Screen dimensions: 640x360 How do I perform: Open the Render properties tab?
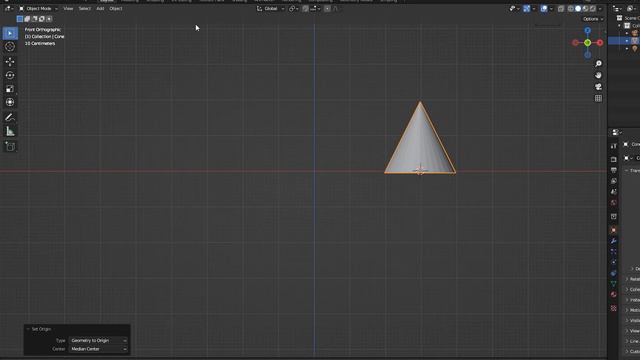pyautogui.click(x=613, y=159)
